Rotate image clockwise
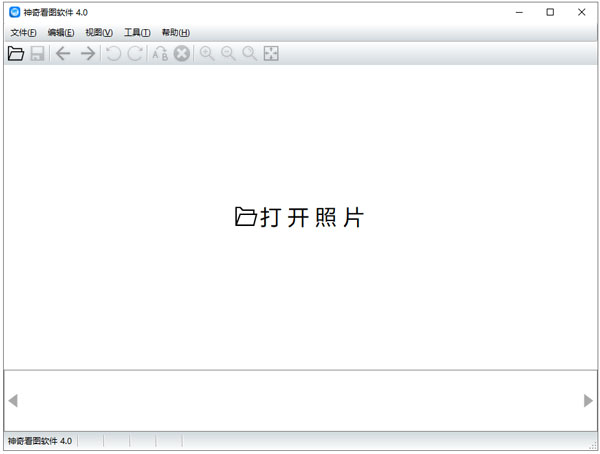 135,54
